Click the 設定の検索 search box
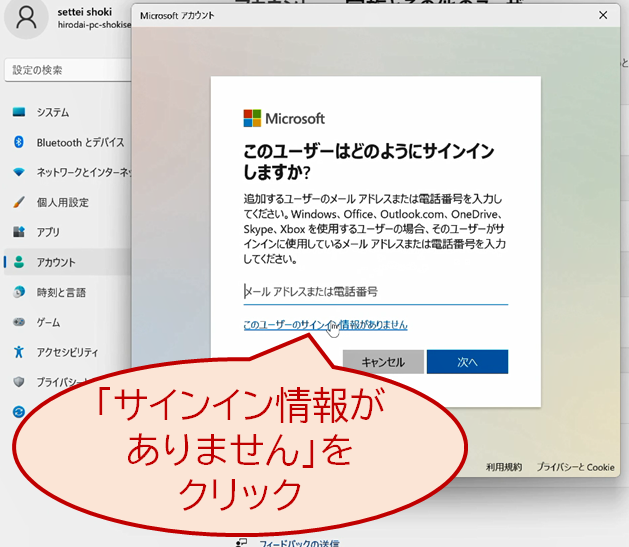Viewport: 629px width, 547px height. (x=68, y=70)
